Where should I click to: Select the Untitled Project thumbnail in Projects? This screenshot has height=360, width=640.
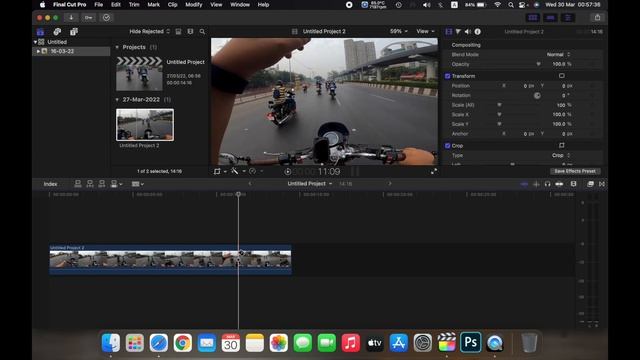pos(139,74)
